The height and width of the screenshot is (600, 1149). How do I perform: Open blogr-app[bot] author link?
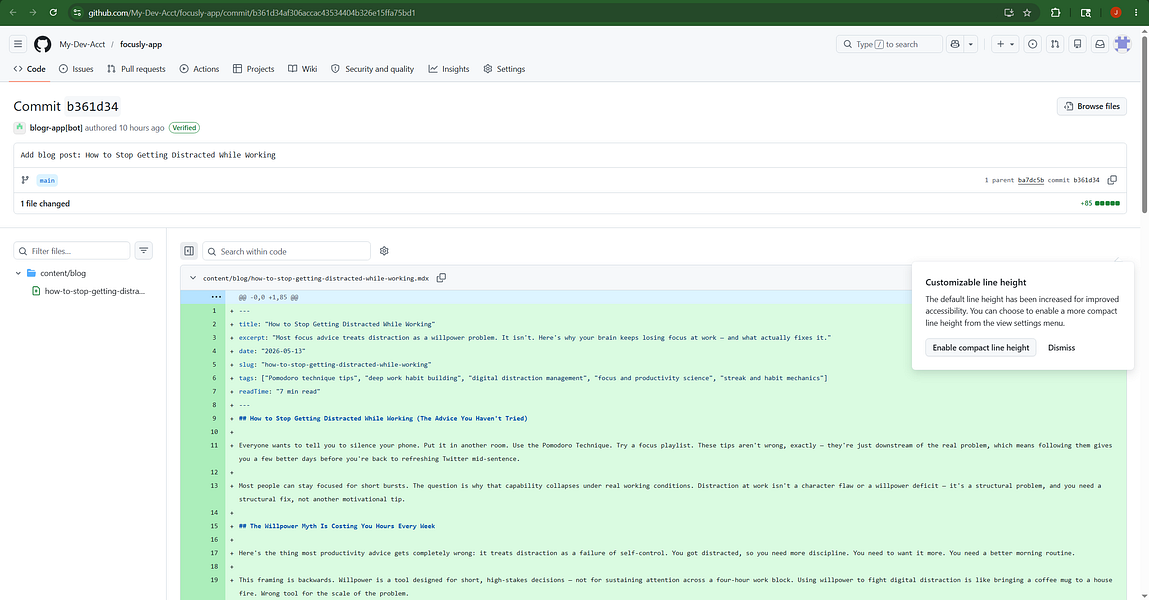tap(56, 127)
